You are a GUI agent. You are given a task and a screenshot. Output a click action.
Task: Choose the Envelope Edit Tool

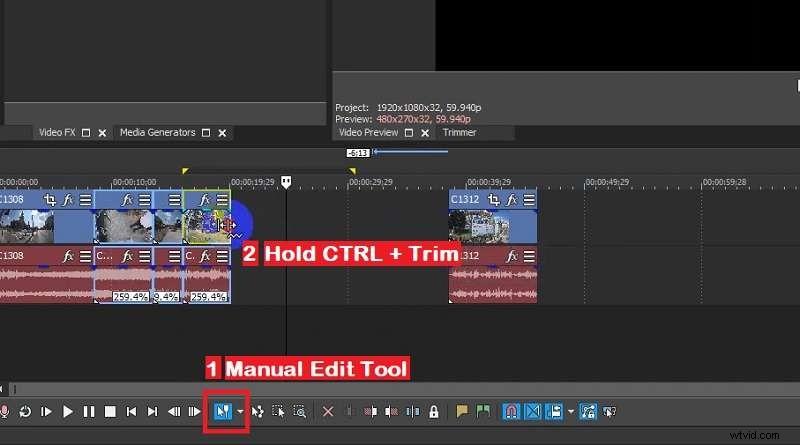pos(258,411)
